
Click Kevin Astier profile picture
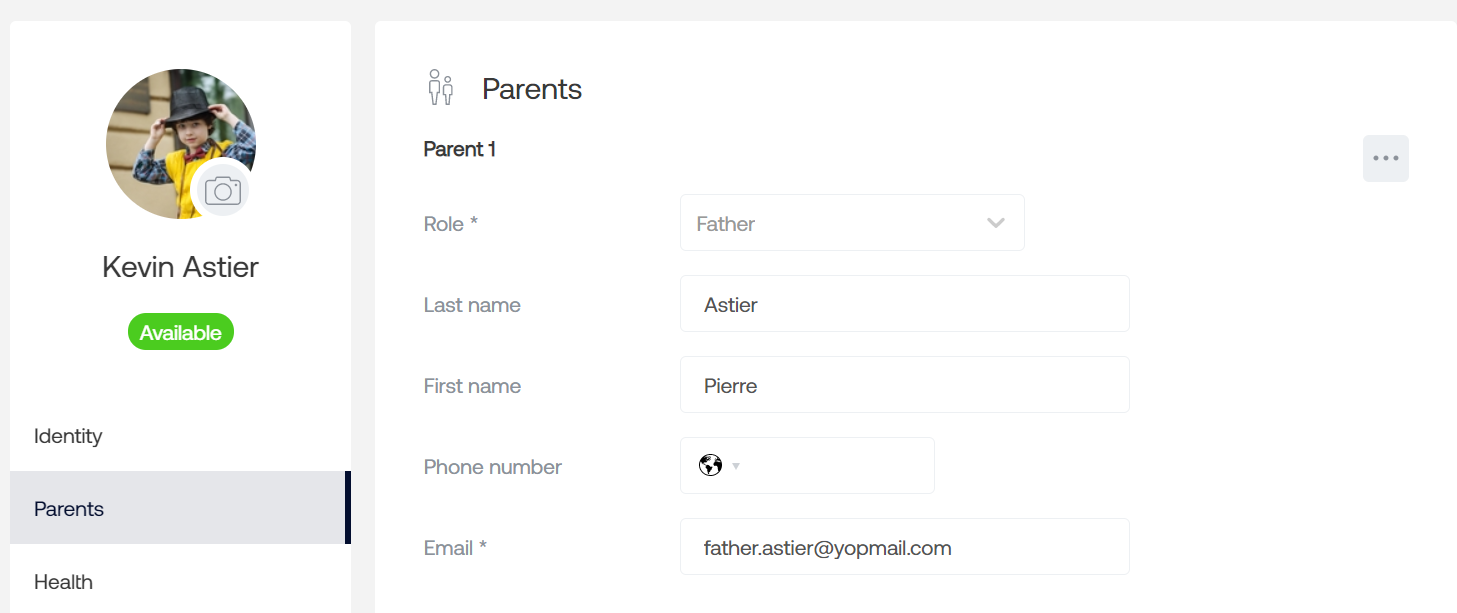pos(181,144)
